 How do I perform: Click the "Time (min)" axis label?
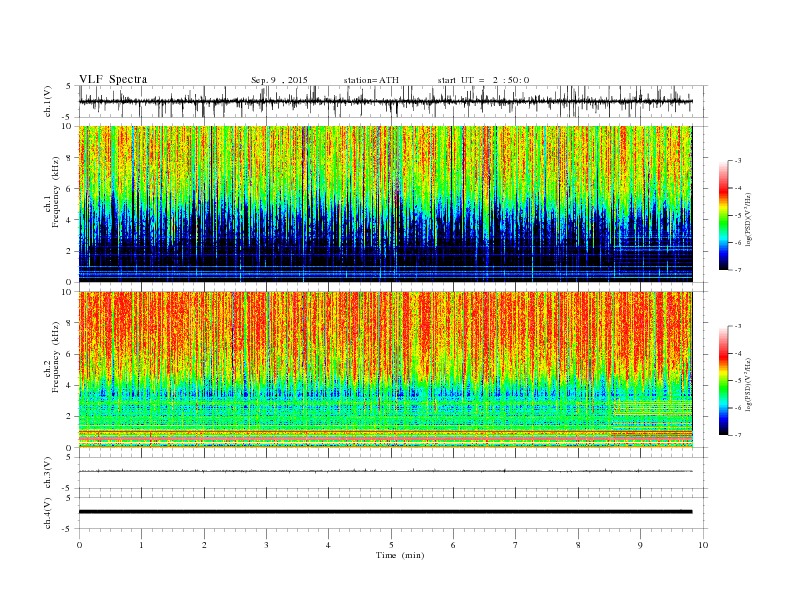tap(400, 555)
